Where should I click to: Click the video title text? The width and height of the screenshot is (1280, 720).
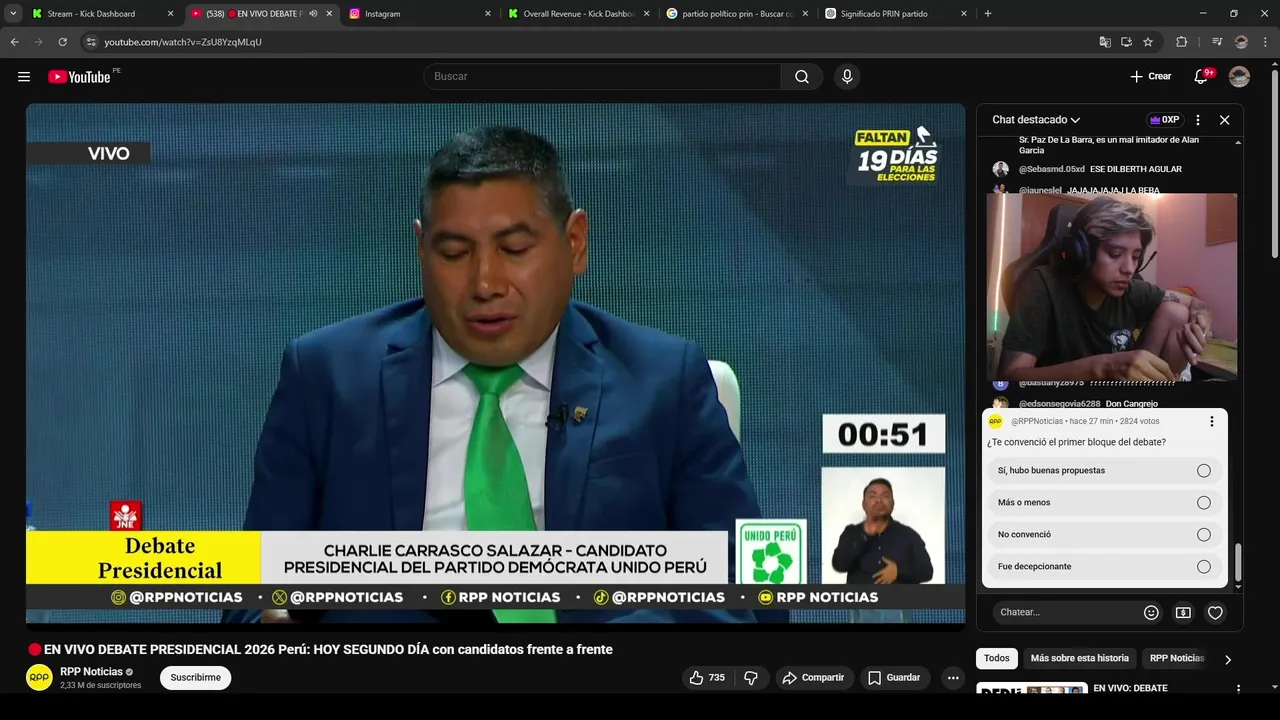click(328, 650)
